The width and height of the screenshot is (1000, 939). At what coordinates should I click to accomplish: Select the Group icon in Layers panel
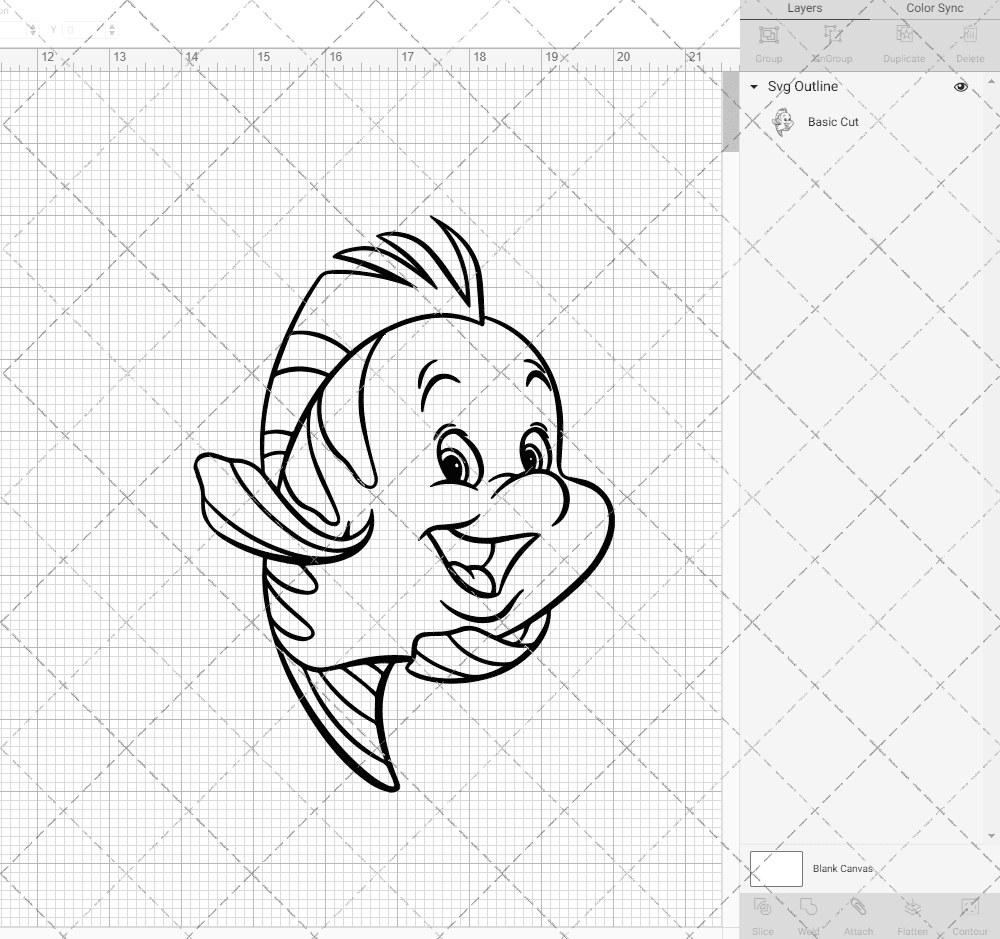[x=768, y=40]
